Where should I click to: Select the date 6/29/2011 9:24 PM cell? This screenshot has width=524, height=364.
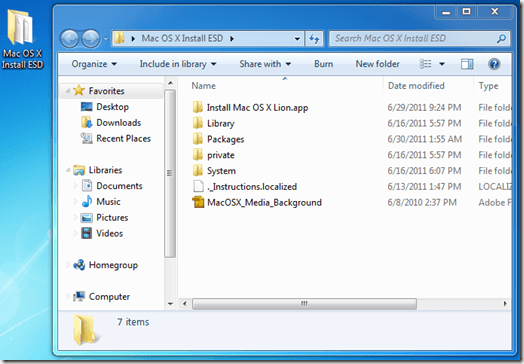(x=424, y=107)
